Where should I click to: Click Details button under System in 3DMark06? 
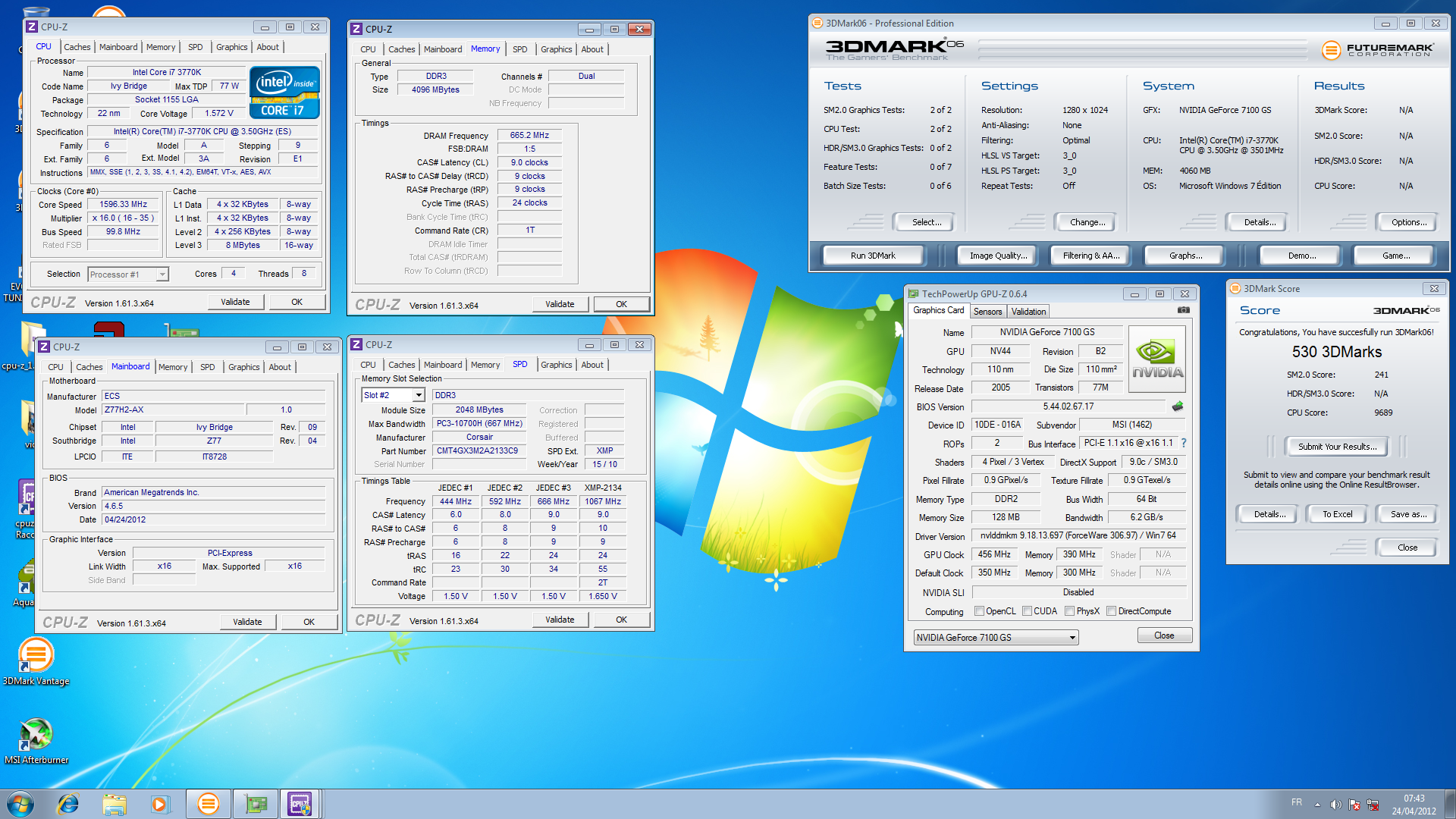pos(1259,222)
